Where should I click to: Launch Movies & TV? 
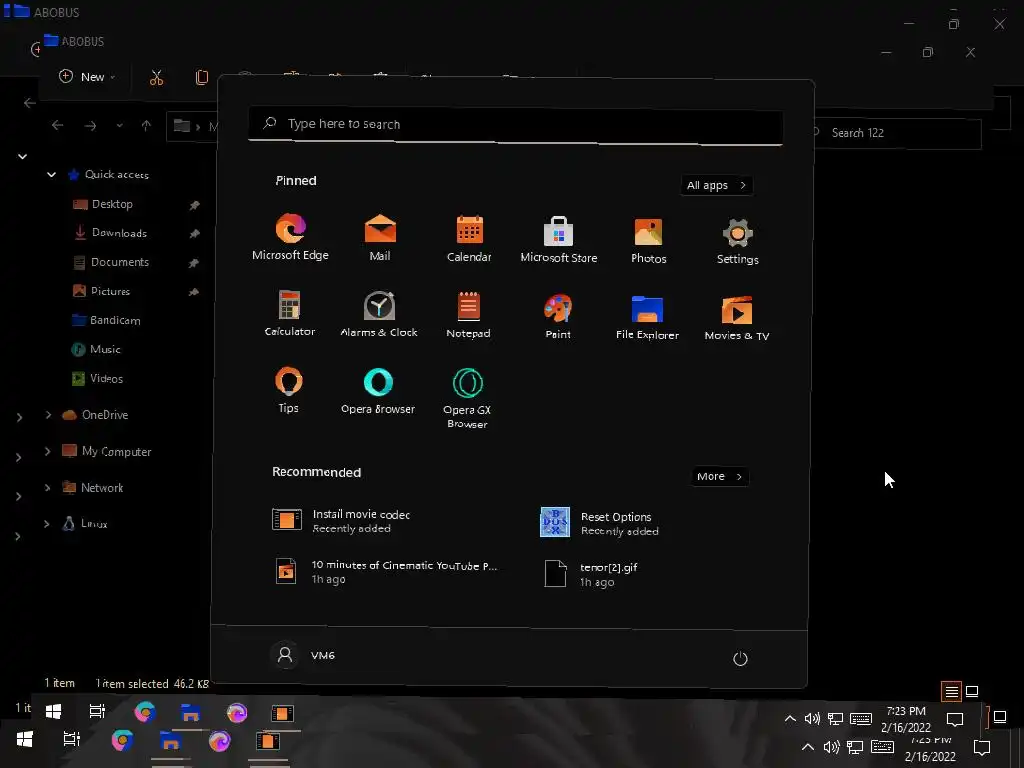tap(737, 317)
